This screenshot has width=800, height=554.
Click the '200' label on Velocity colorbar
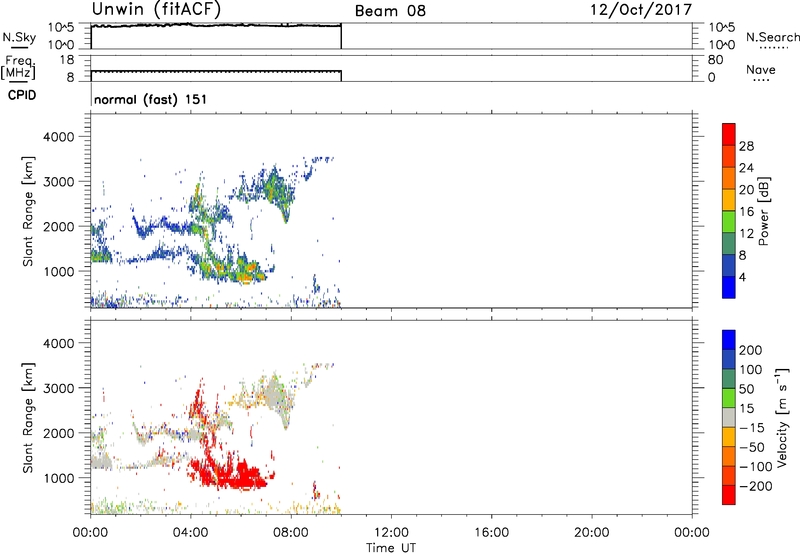tap(751, 350)
